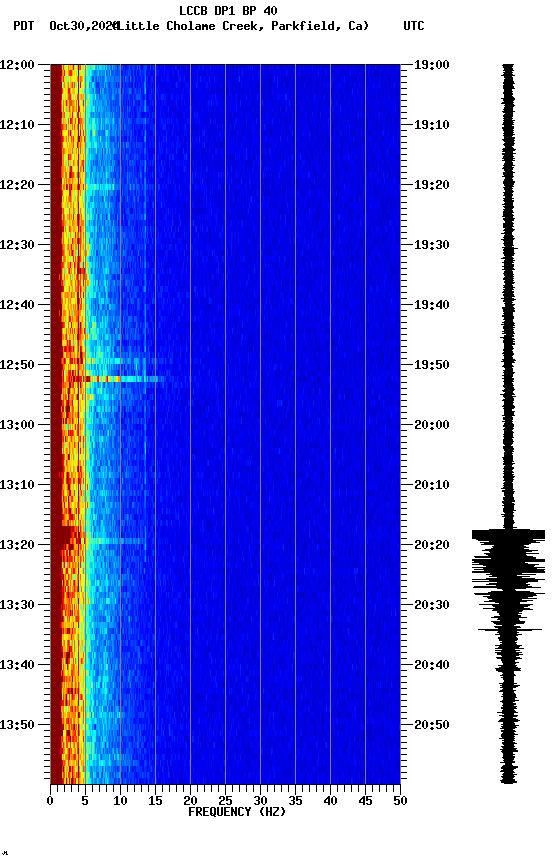
Task: Click the '19:50' UTC time label
Action: coord(432,365)
